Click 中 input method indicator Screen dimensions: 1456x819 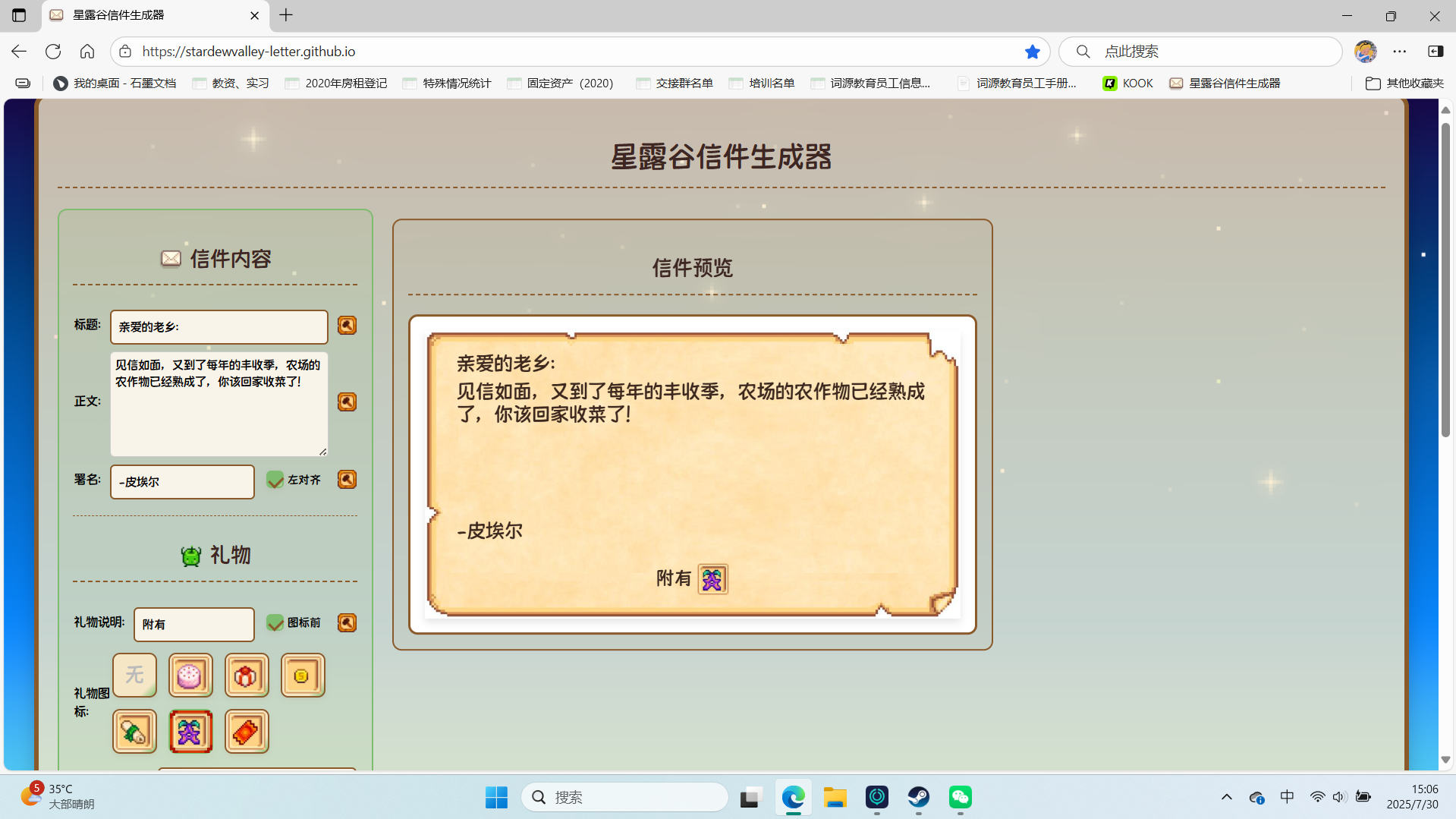coord(1288,797)
